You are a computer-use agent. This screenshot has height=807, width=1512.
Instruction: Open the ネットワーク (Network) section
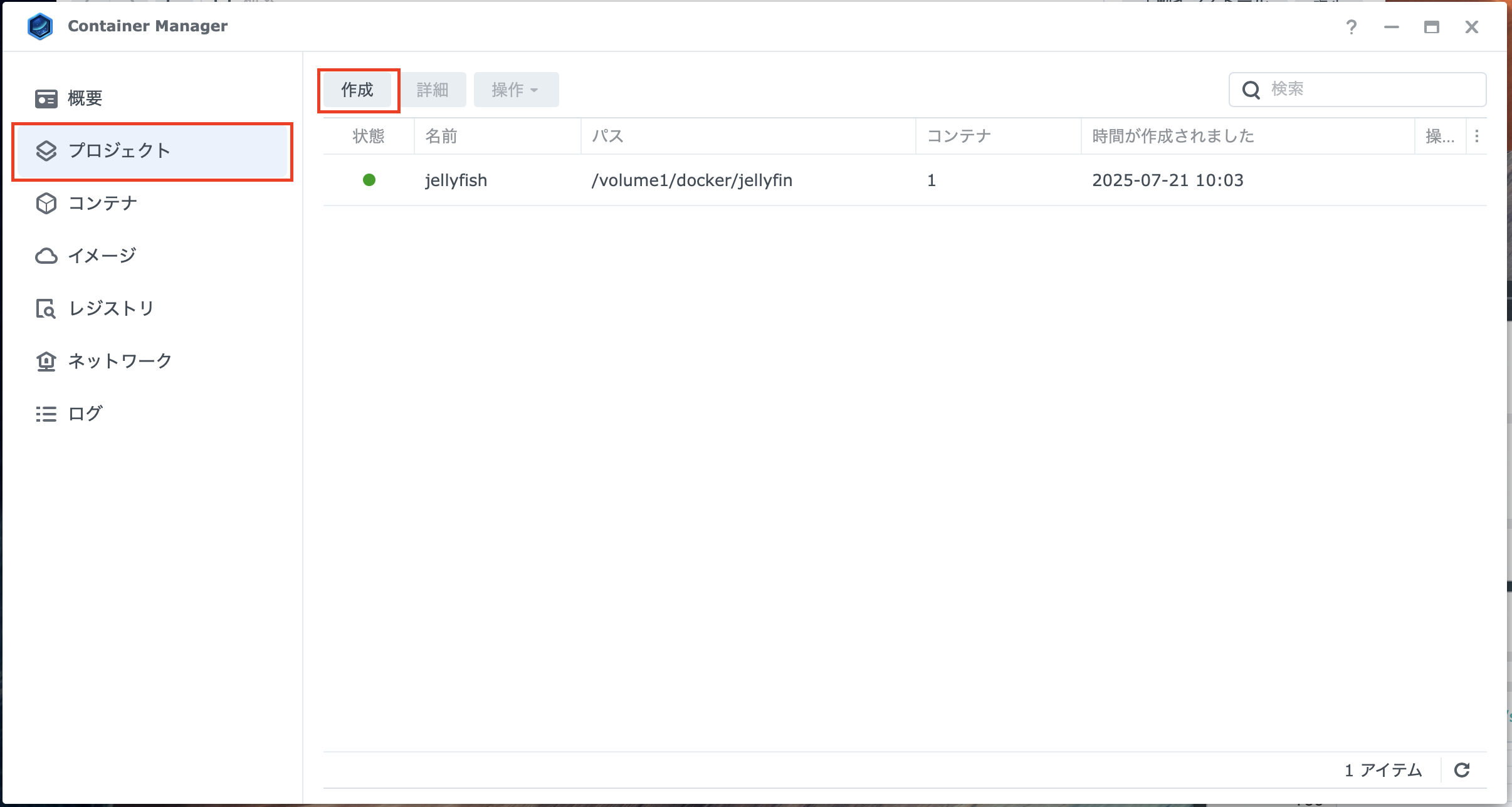(118, 360)
